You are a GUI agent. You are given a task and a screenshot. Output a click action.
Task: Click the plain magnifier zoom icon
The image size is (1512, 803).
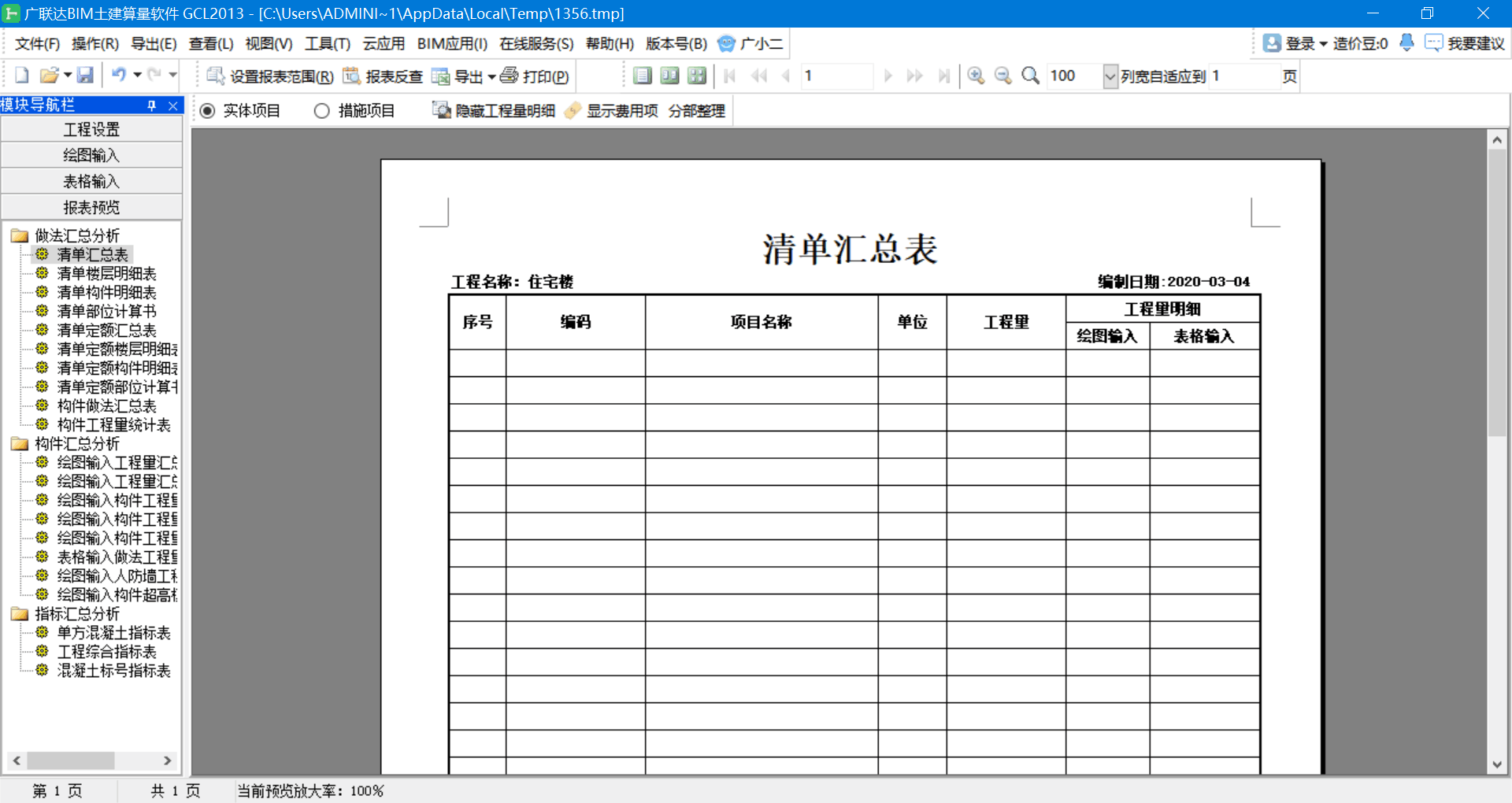point(1030,76)
